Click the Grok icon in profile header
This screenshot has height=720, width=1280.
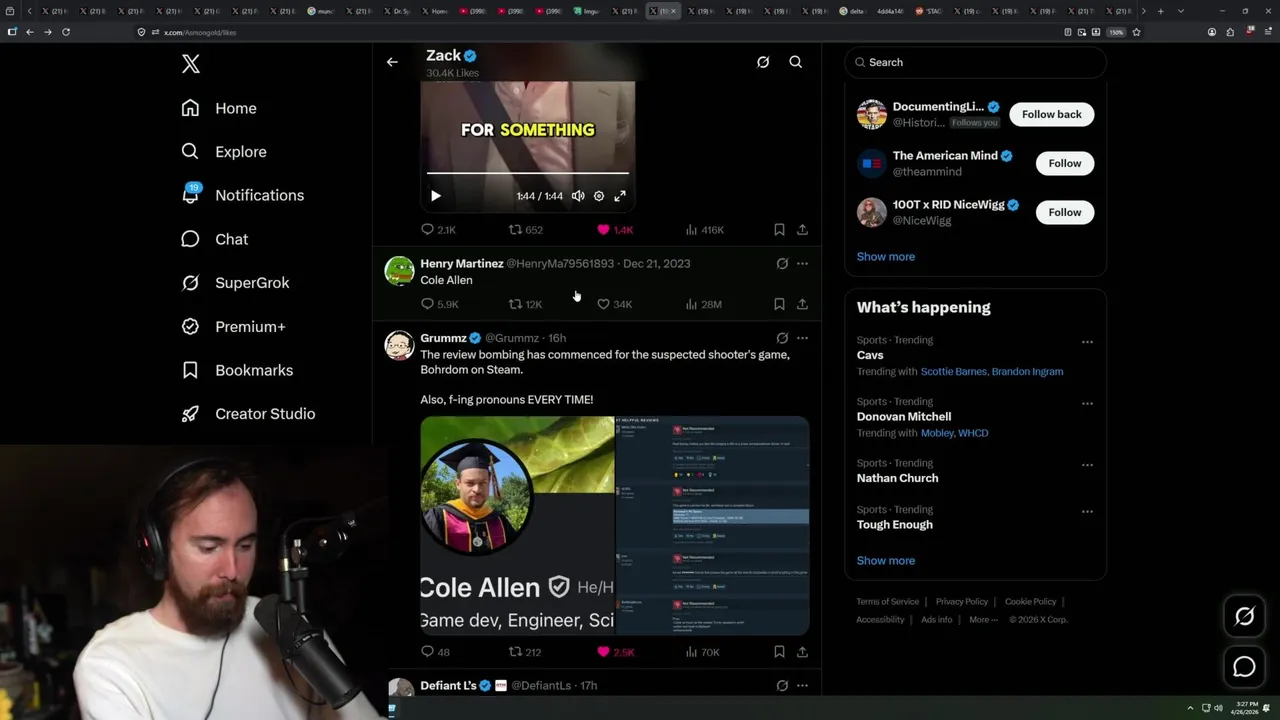pyautogui.click(x=763, y=62)
